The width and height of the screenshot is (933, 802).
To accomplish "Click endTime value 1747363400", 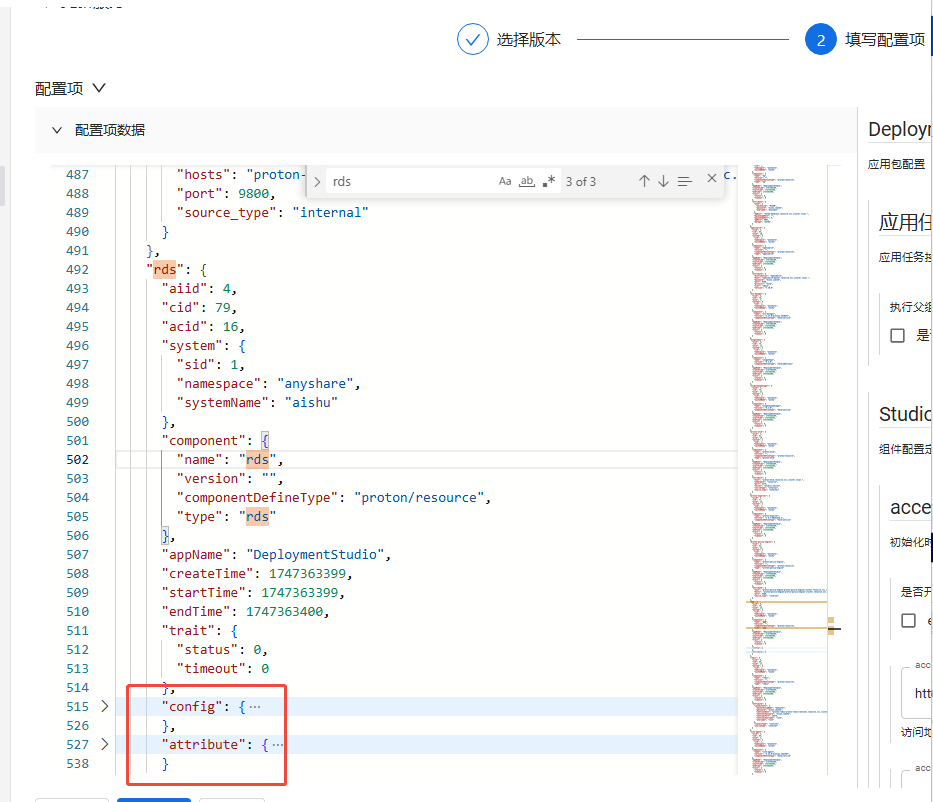I will pyautogui.click(x=284, y=612).
